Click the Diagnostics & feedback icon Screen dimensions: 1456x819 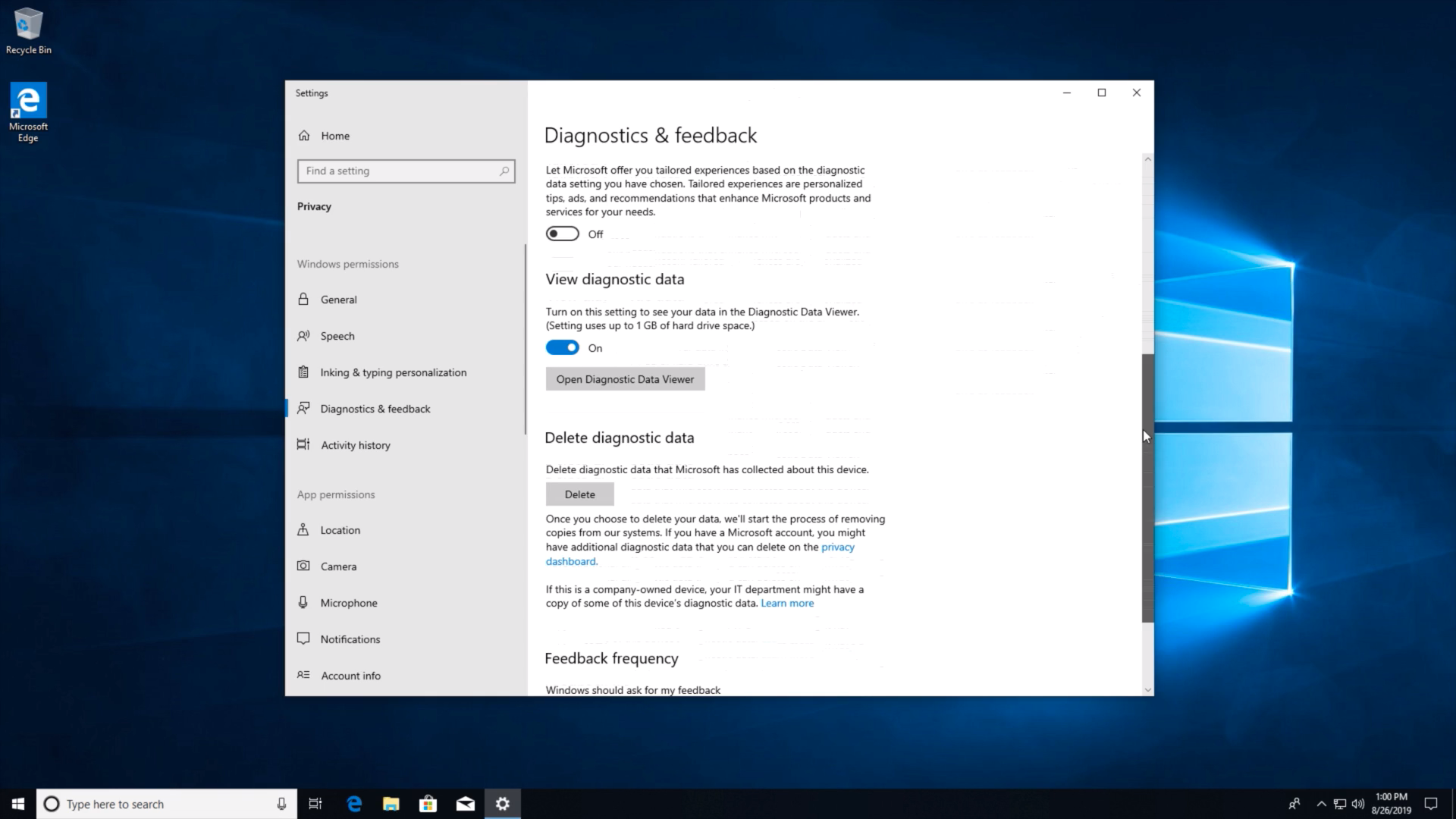[x=304, y=408]
